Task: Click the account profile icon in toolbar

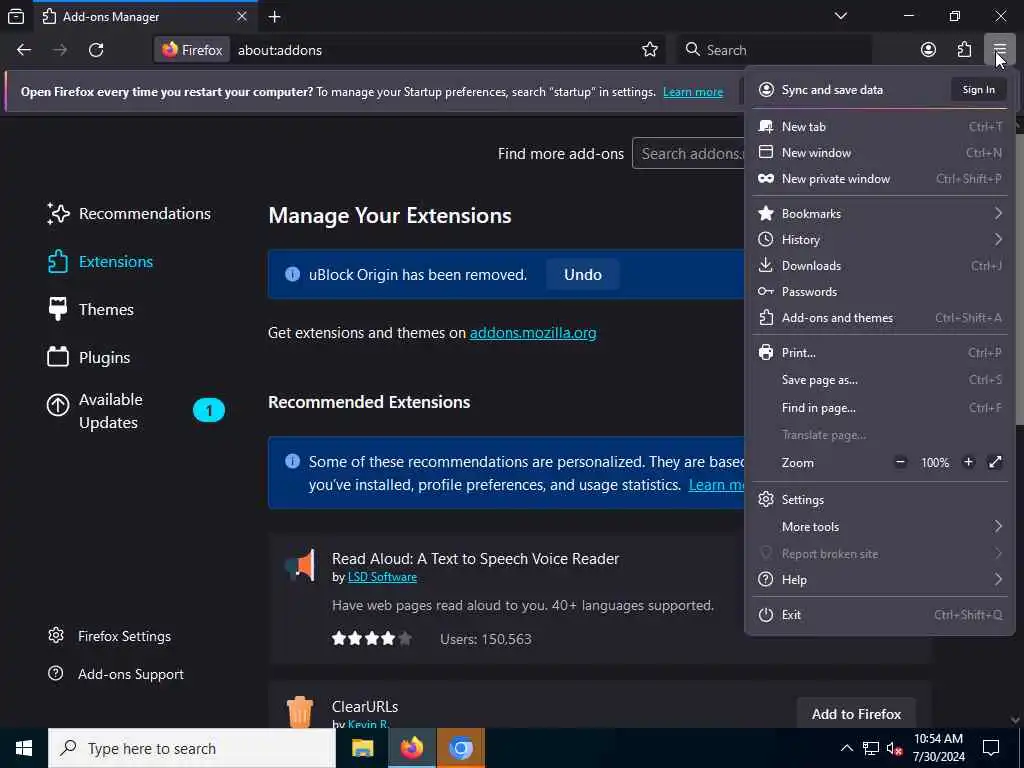Action: coord(928,50)
